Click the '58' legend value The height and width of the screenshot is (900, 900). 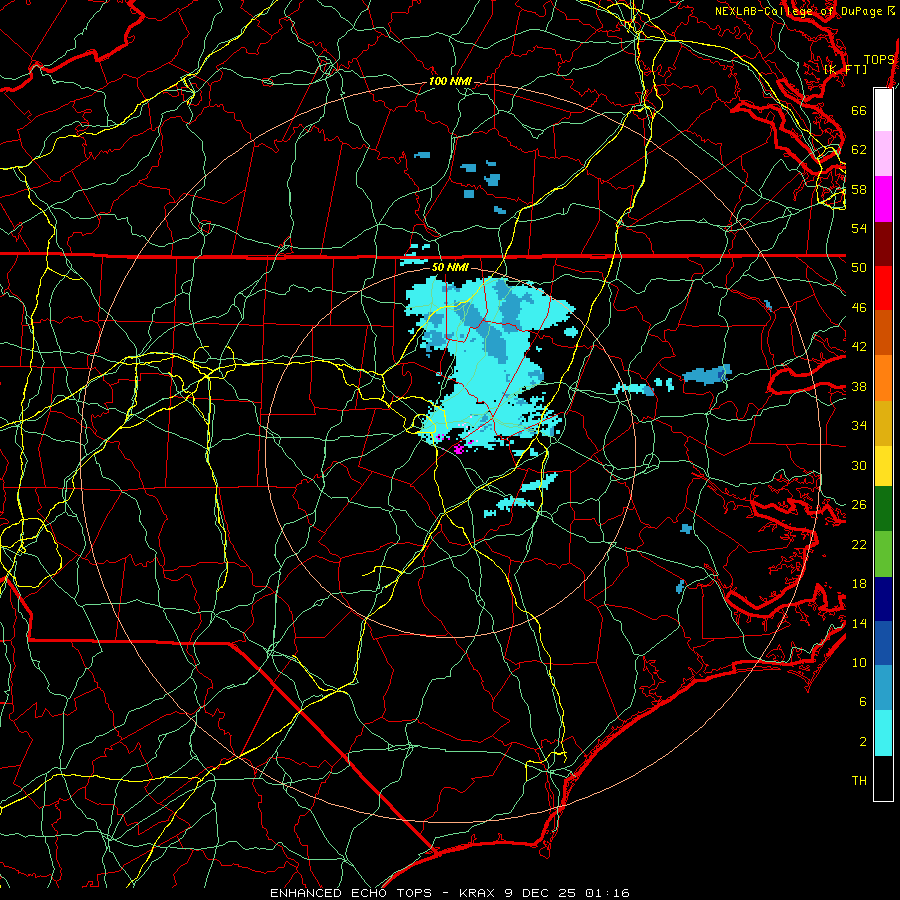click(x=859, y=189)
